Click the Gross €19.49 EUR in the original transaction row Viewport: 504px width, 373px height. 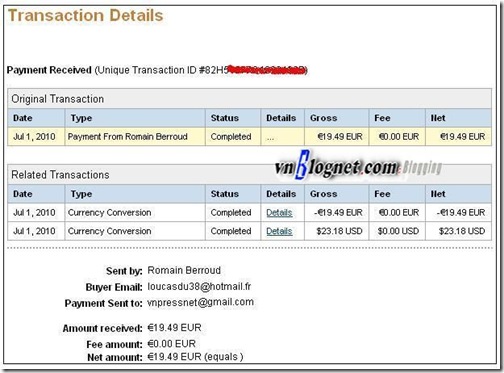click(x=340, y=137)
